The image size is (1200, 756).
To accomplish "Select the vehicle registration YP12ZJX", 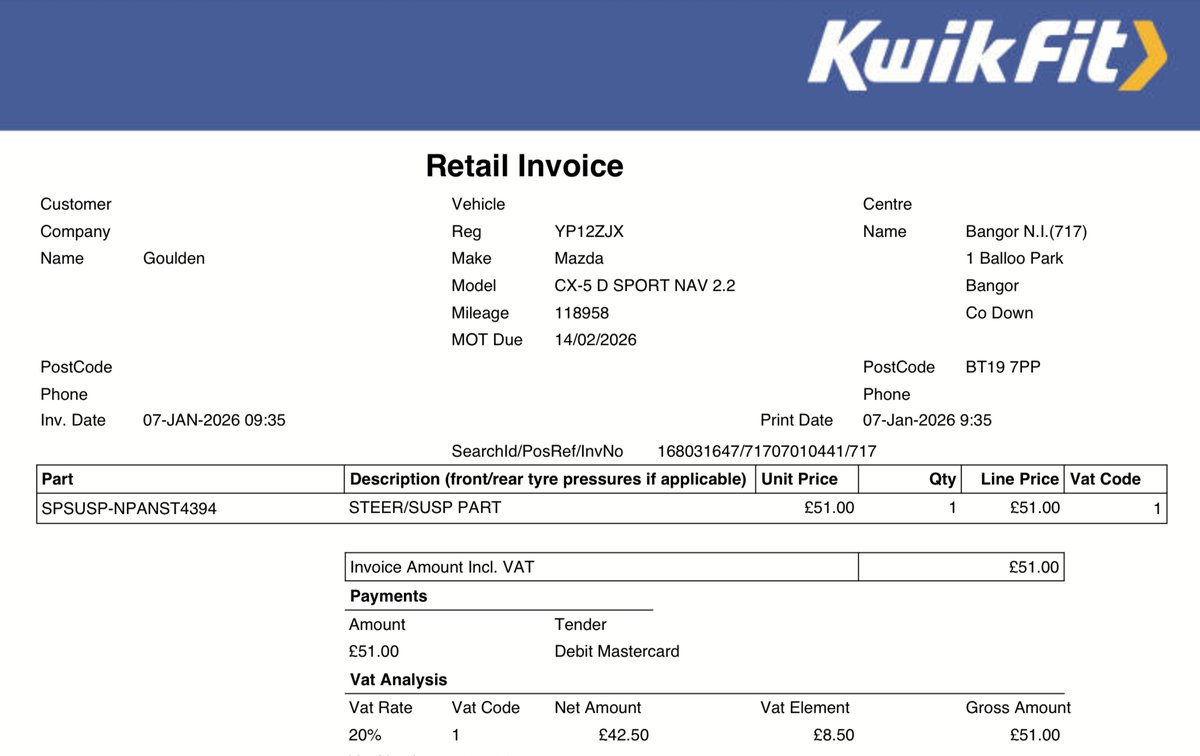I will click(588, 231).
